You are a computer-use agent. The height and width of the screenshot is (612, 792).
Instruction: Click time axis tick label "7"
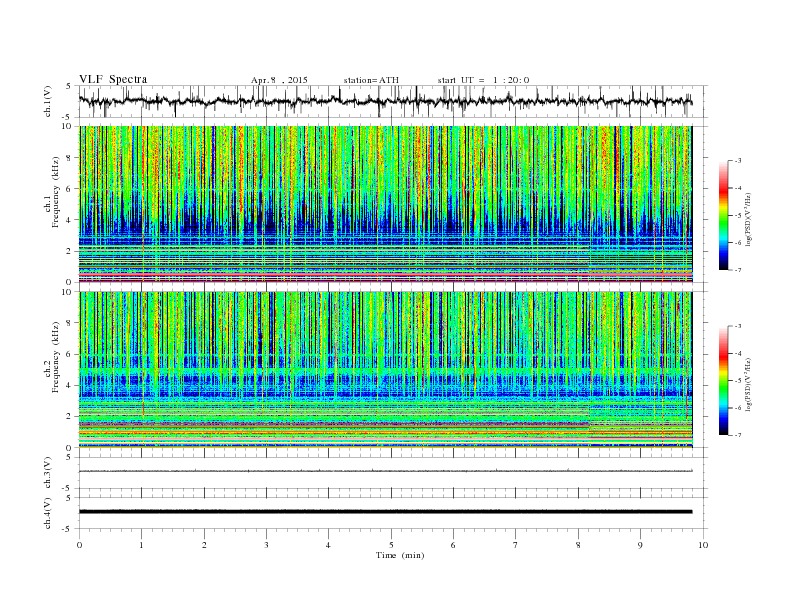pos(516,545)
